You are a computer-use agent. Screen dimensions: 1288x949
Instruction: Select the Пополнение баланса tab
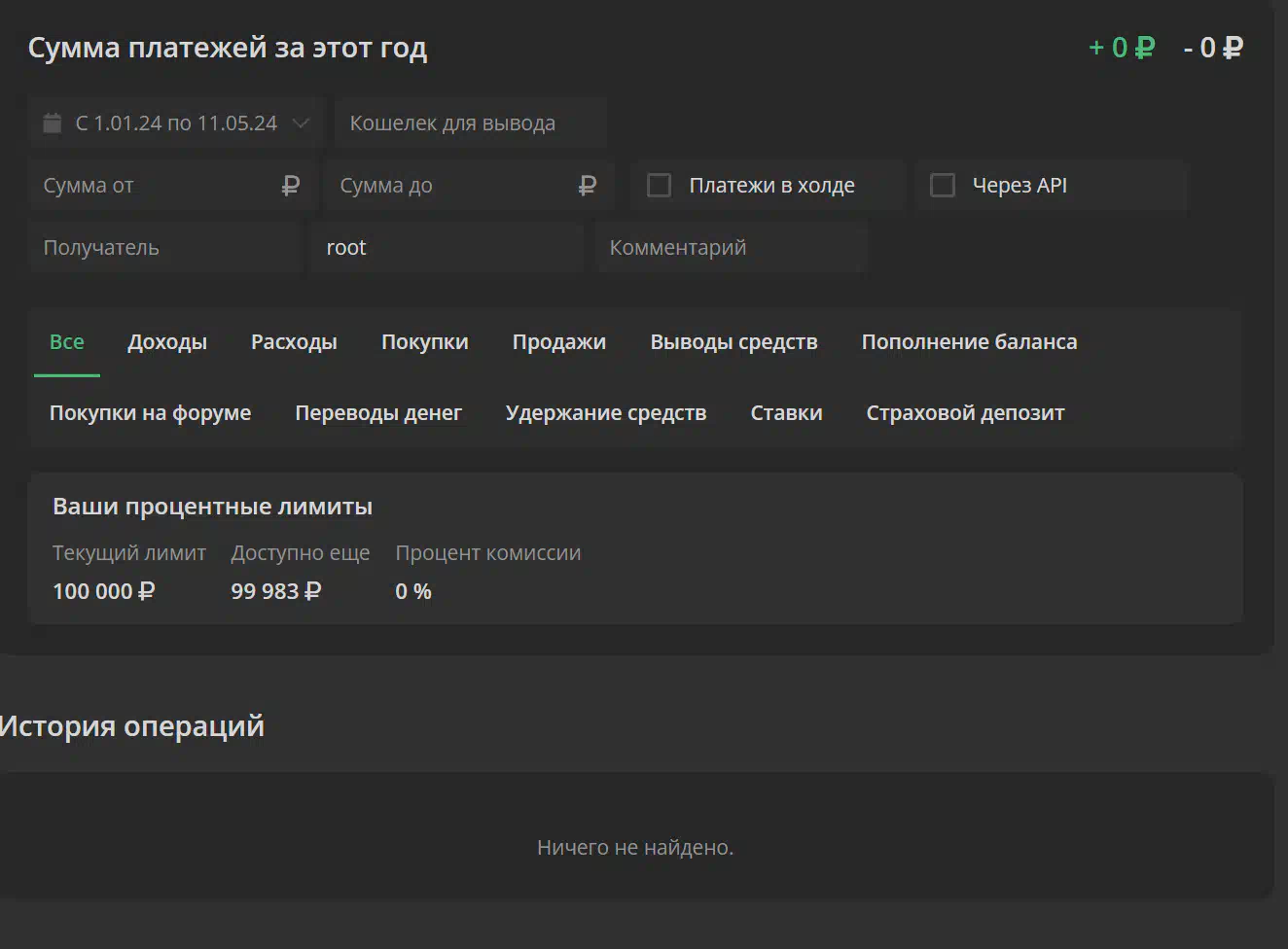pos(969,342)
